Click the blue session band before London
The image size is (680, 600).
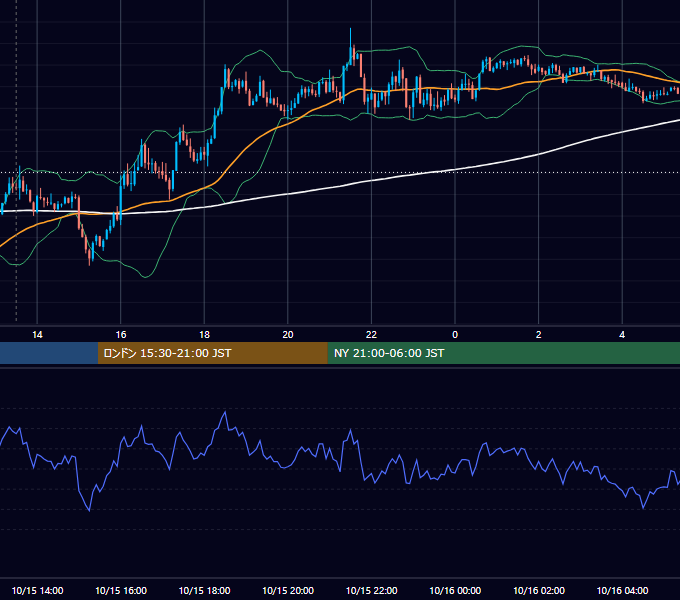[x=49, y=353]
